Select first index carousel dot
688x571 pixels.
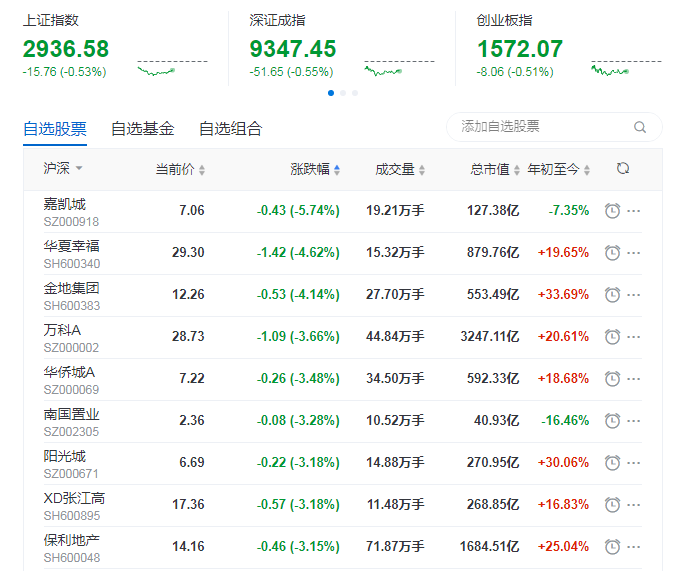tap(331, 93)
